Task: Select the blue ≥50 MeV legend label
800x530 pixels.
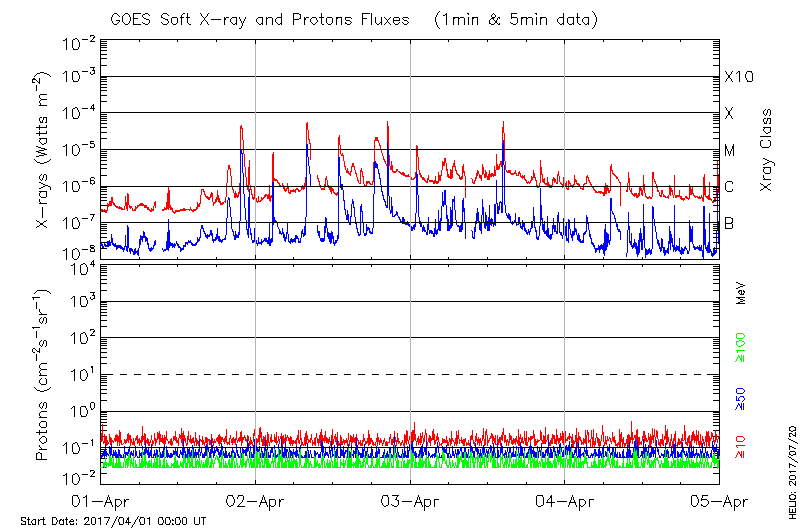Action: pos(741,399)
